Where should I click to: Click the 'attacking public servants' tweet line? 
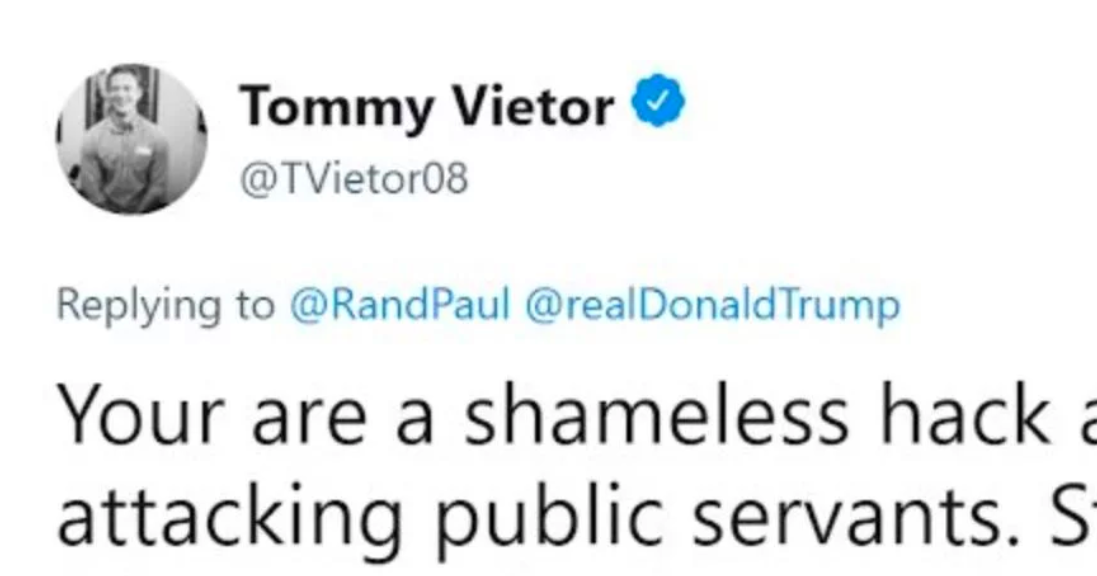pos(576,519)
